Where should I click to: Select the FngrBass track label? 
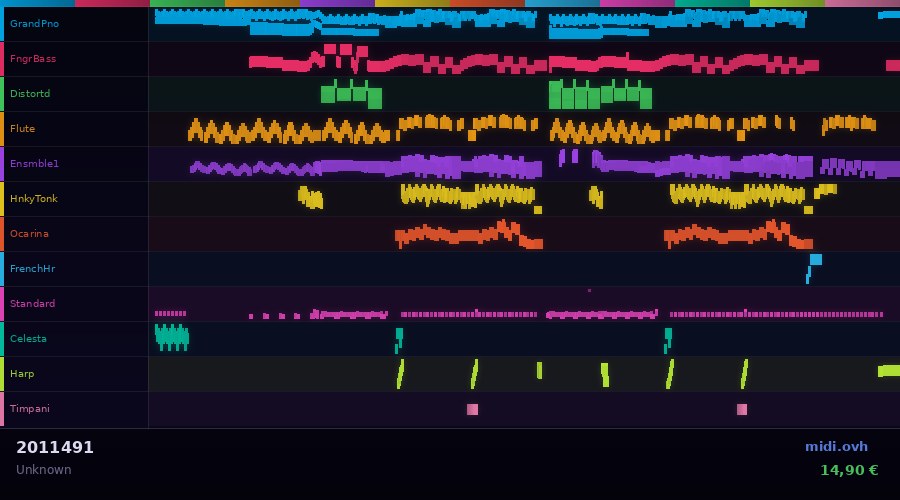click(x=33, y=59)
